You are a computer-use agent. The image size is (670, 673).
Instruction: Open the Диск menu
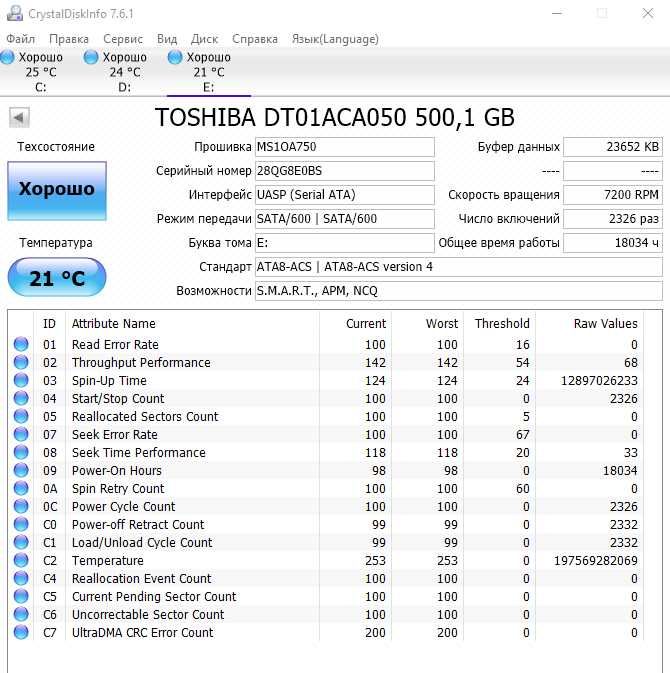click(x=204, y=39)
